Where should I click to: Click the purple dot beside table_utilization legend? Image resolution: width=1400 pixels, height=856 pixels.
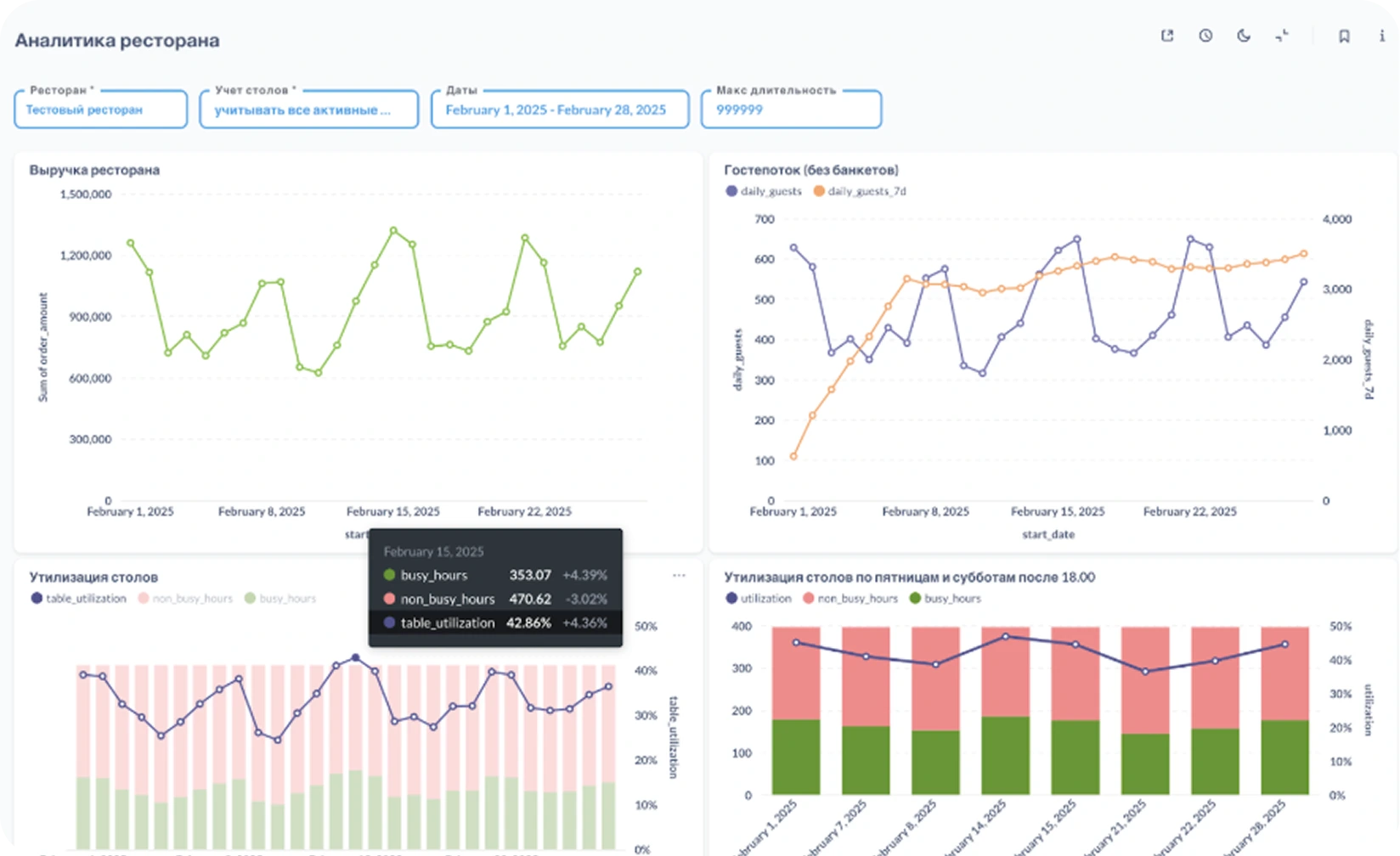[37, 599]
